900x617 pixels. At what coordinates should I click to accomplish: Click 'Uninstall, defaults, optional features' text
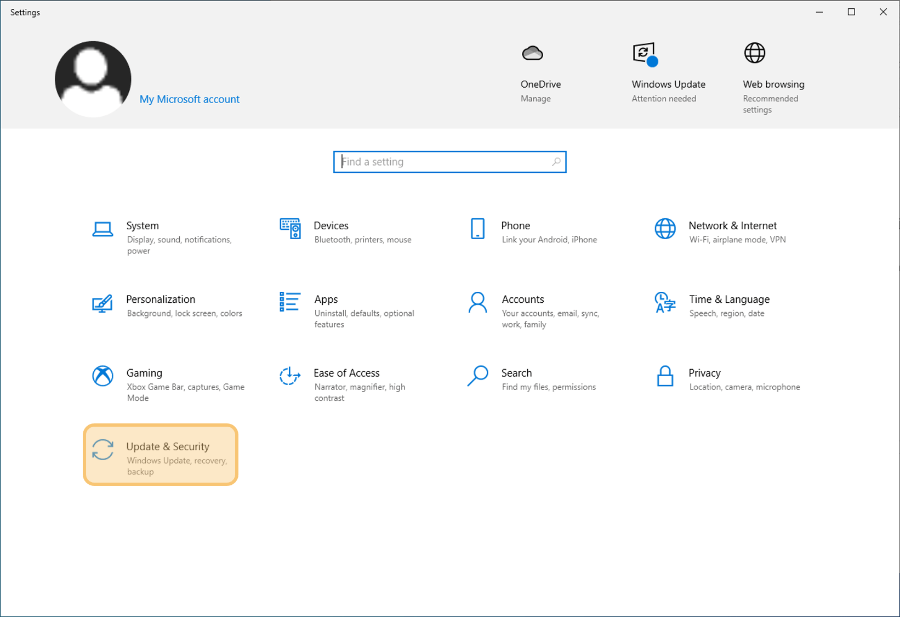point(364,319)
